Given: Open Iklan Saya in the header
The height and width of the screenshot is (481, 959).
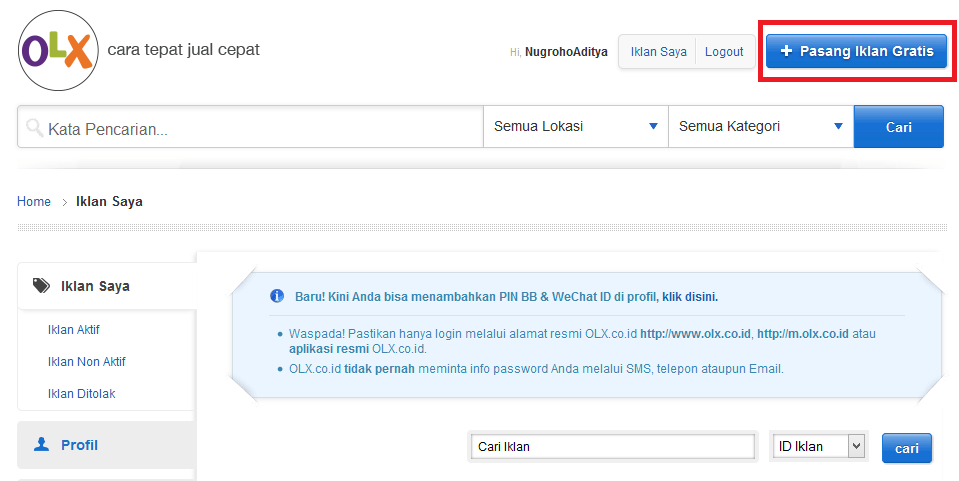Looking at the screenshot, I should [x=659, y=52].
